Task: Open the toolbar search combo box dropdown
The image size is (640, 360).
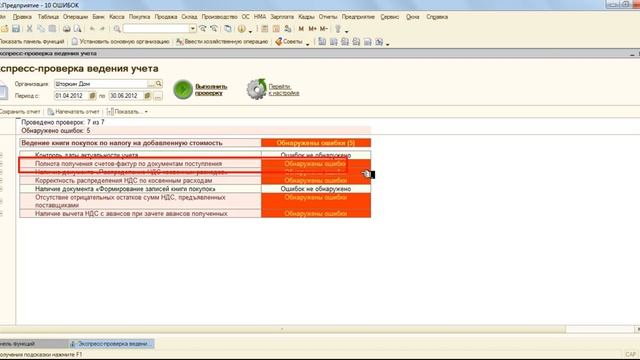Action: 192,29
